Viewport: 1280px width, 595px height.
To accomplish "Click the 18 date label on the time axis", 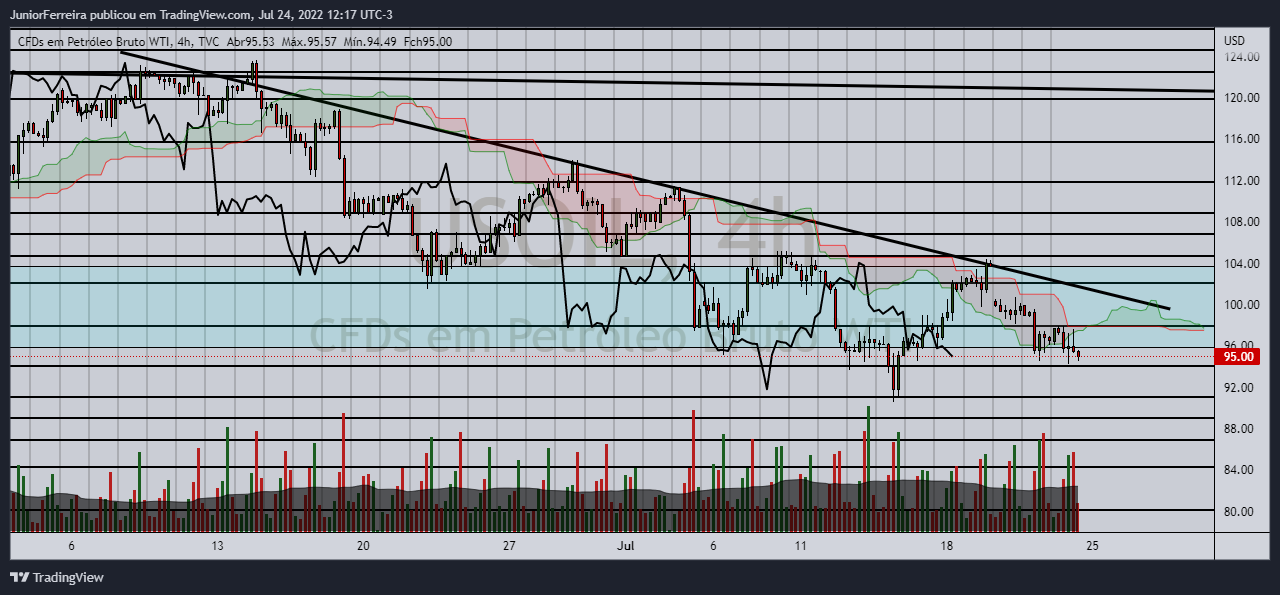I will tap(947, 546).
